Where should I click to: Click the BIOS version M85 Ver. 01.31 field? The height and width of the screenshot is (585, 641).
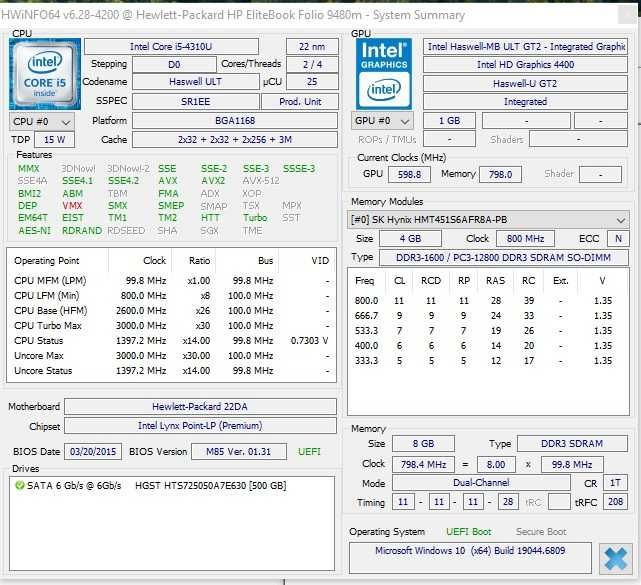coord(239,452)
